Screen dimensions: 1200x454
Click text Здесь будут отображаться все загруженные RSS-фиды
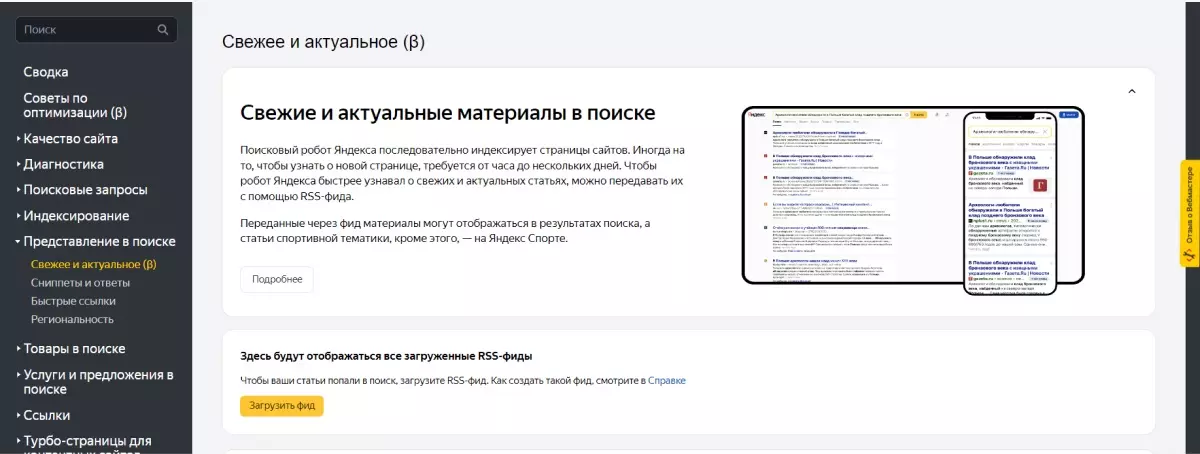point(386,356)
